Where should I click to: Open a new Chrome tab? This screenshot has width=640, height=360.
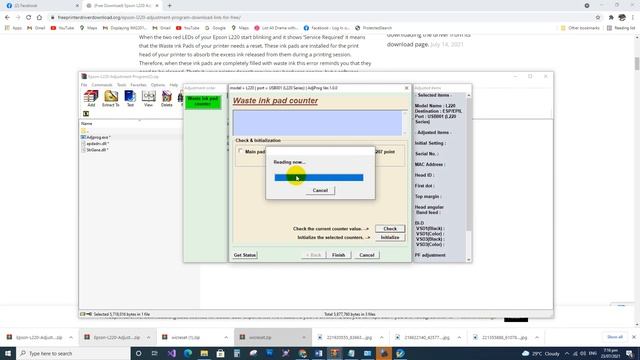(x=169, y=6)
